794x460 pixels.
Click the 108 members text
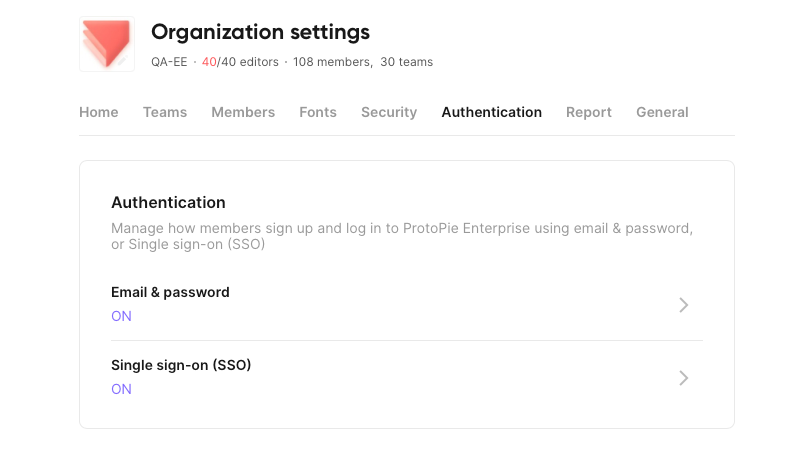click(x=332, y=62)
